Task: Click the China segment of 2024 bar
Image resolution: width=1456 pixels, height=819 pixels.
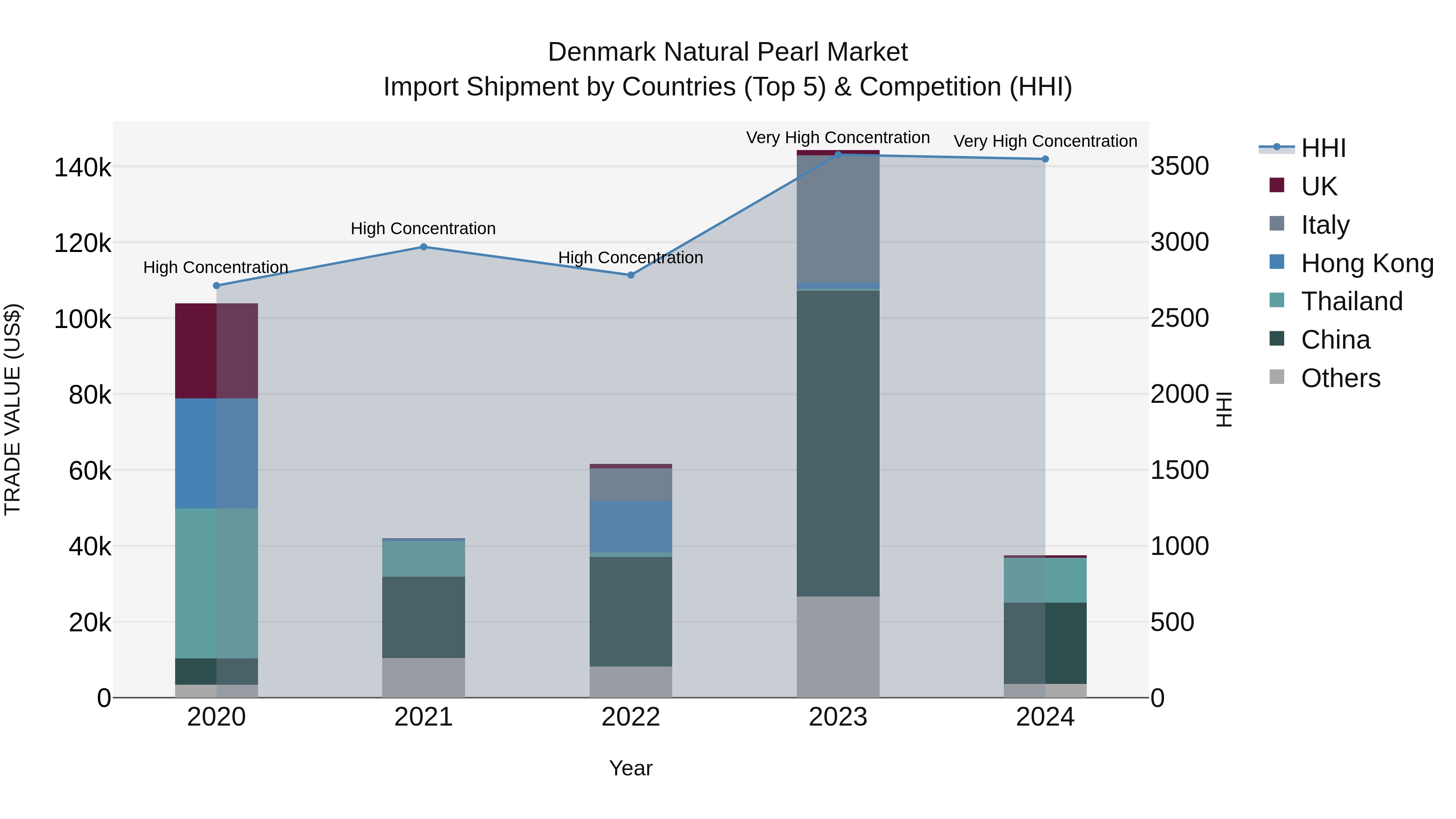Action: pos(1045,643)
